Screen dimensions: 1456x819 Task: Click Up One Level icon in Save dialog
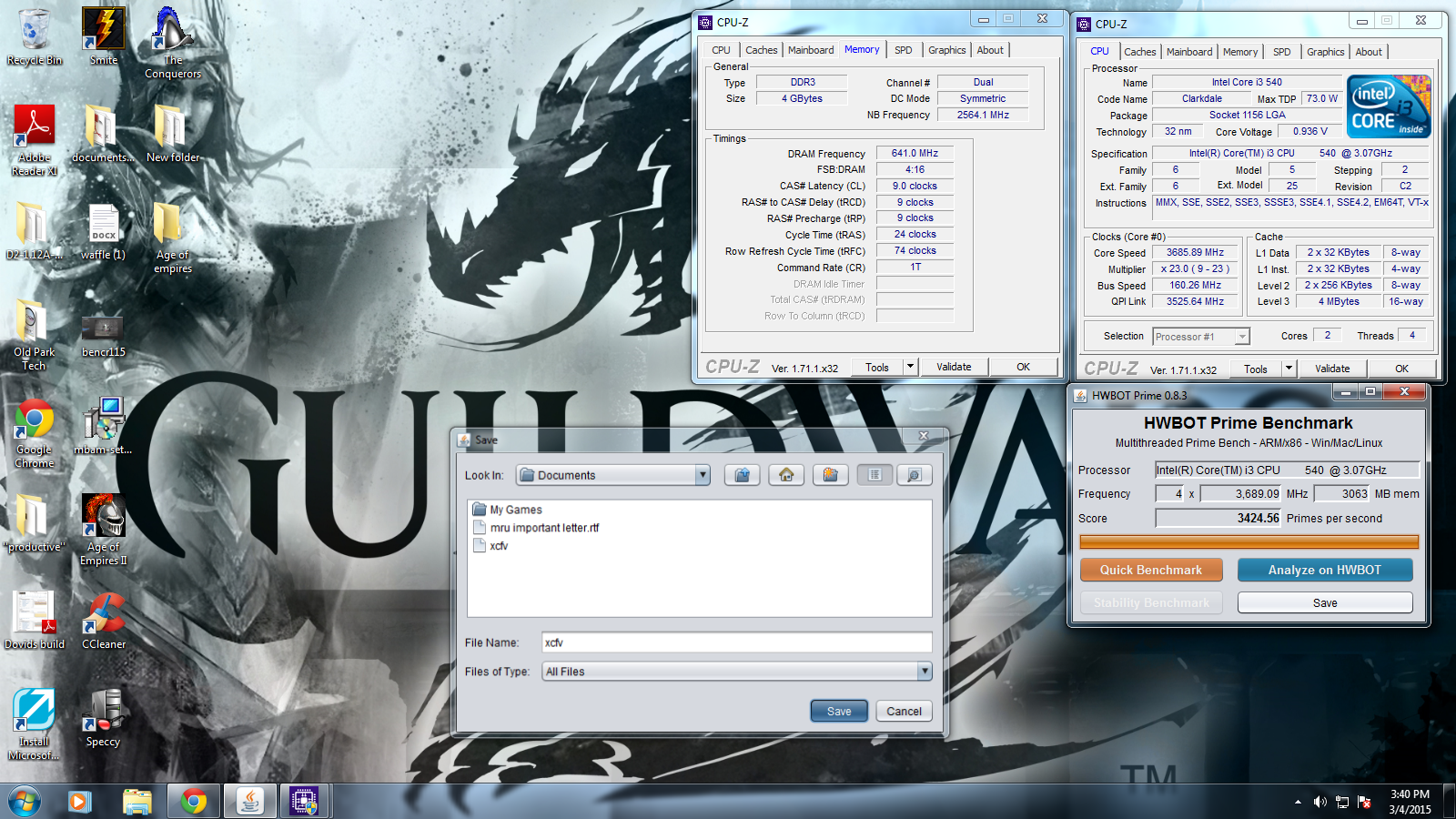point(743,475)
